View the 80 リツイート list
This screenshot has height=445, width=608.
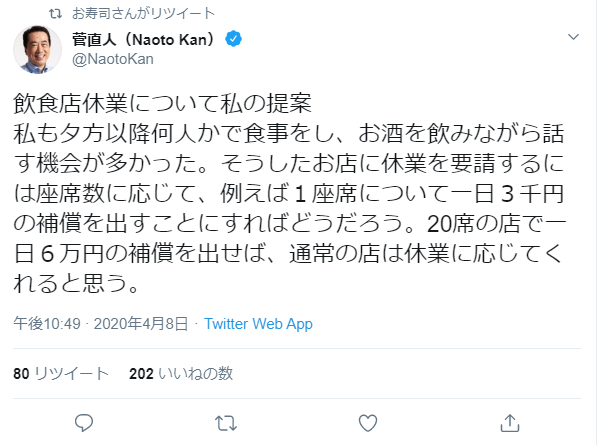tap(61, 373)
